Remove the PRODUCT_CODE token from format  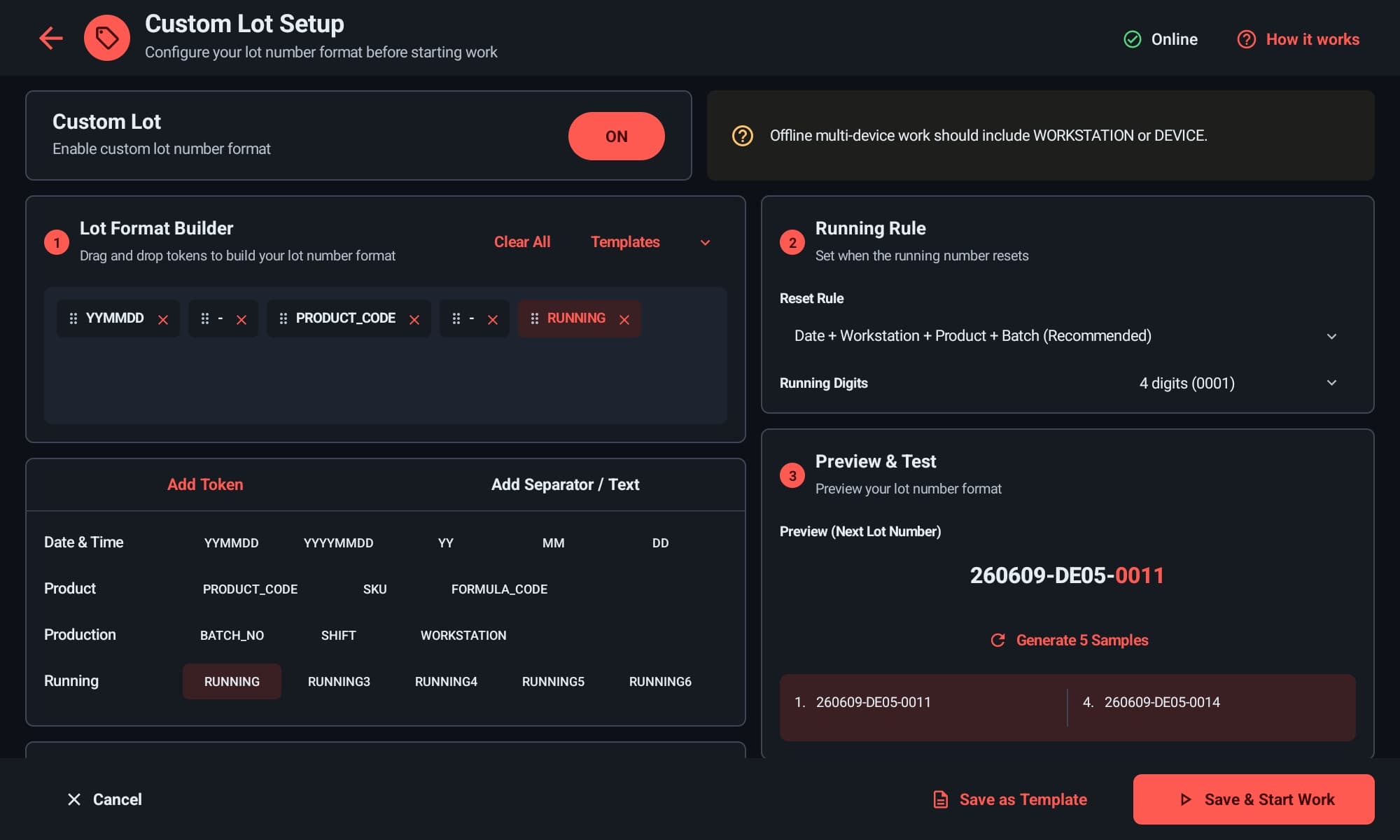click(414, 320)
